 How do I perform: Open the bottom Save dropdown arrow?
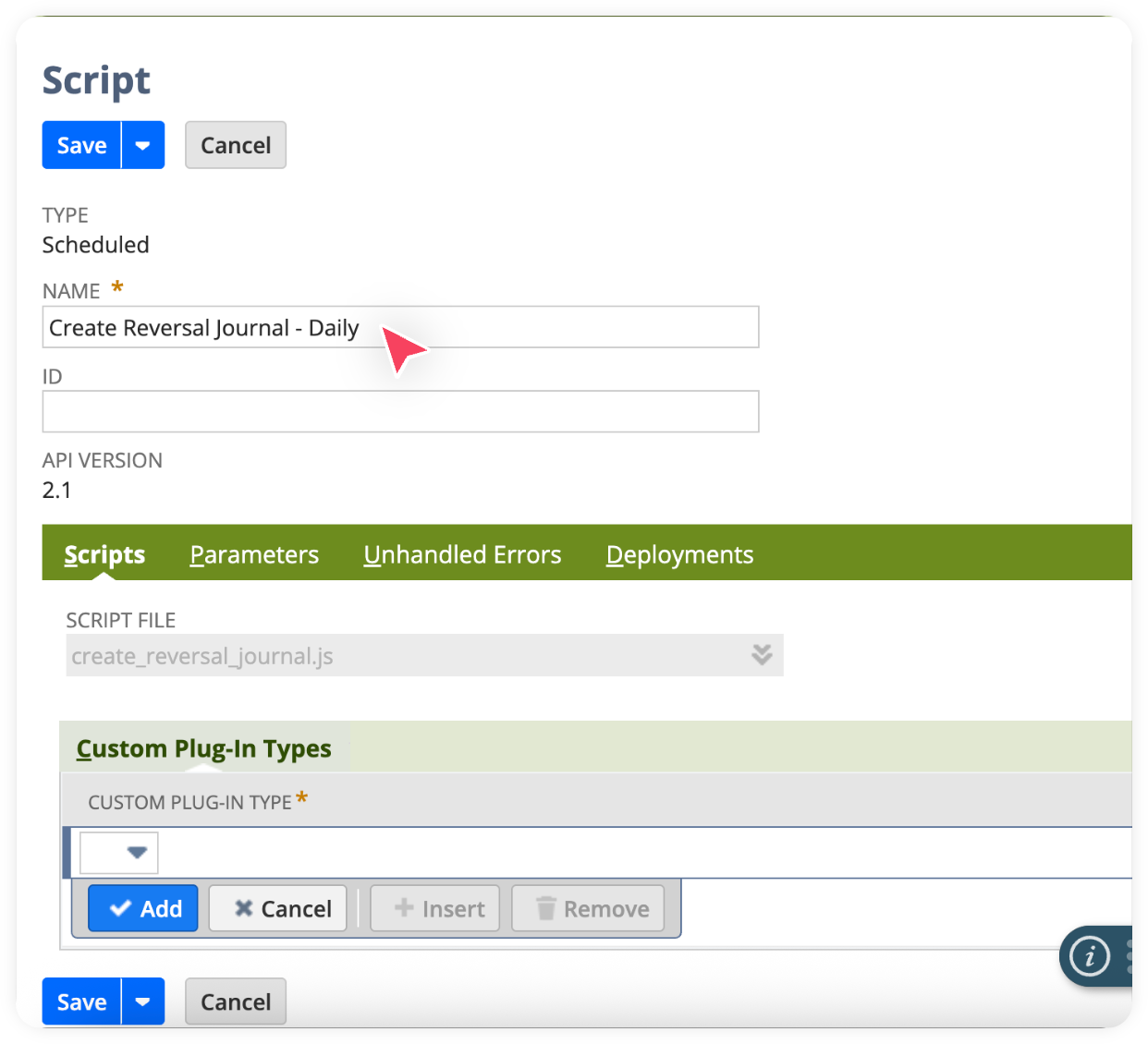(143, 1002)
